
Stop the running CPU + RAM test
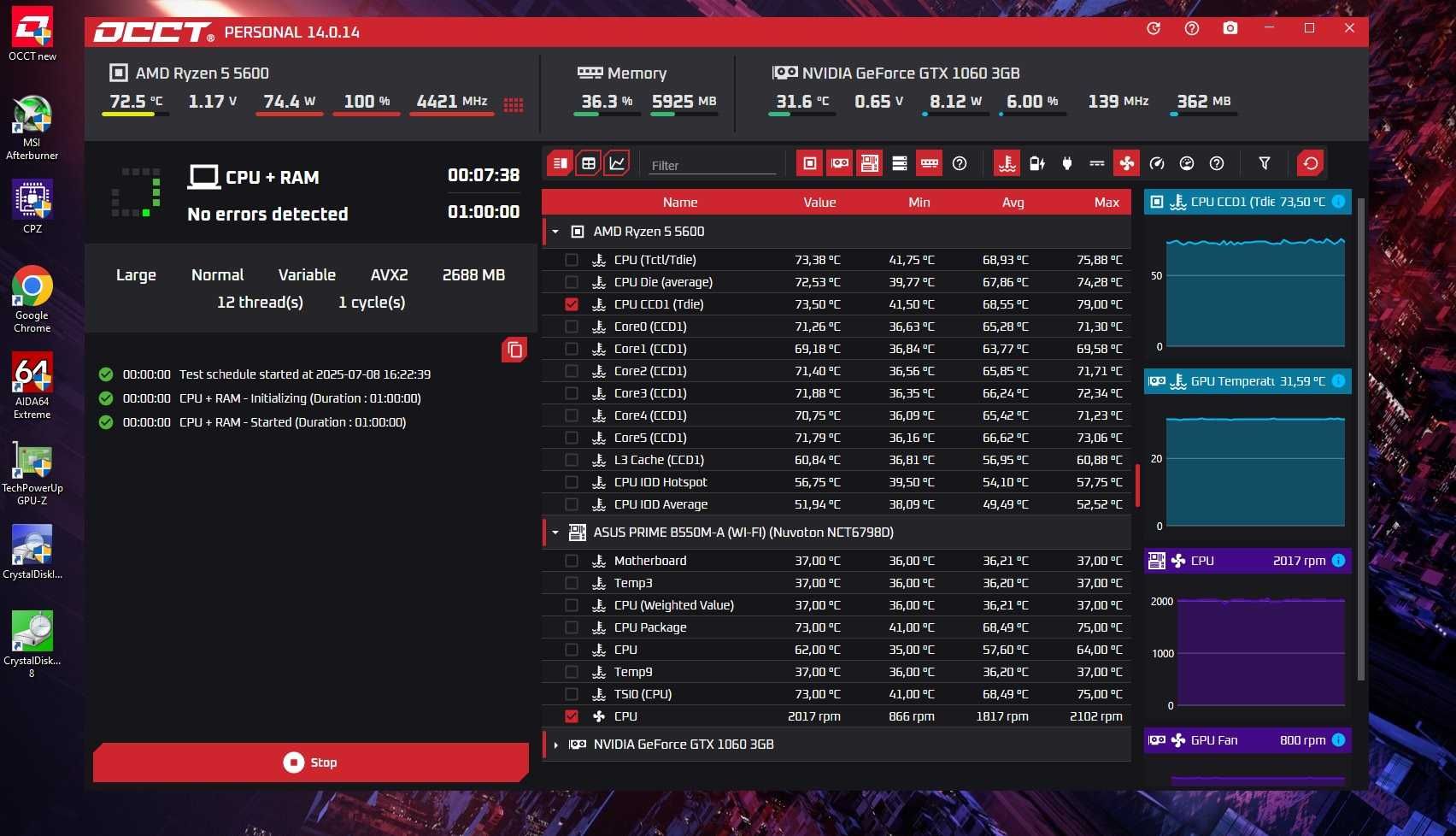(x=311, y=762)
